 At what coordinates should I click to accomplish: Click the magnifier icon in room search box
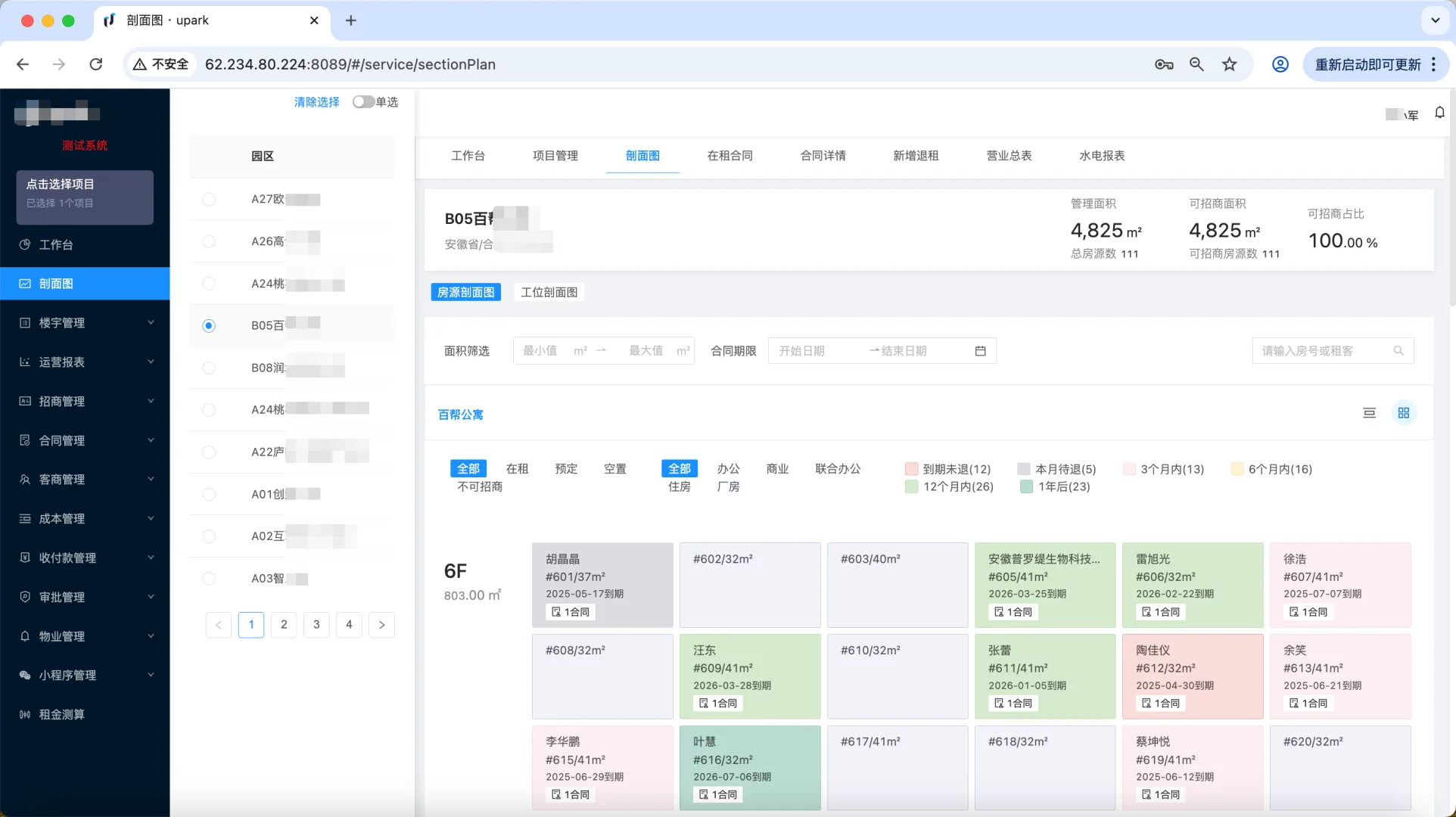click(x=1398, y=350)
